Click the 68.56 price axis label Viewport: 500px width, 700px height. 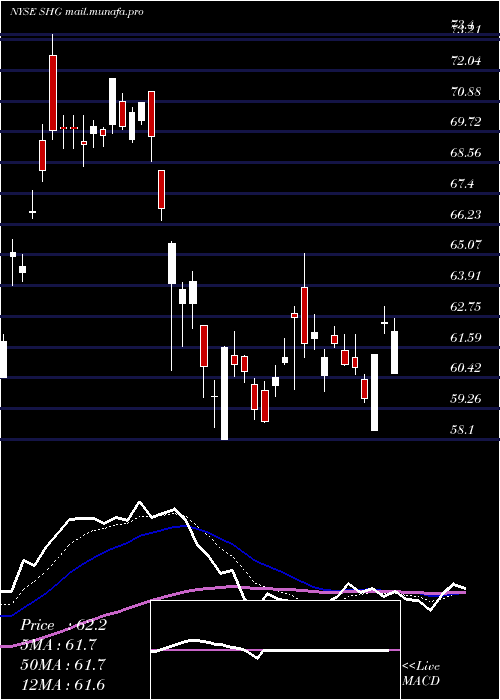coord(466,153)
